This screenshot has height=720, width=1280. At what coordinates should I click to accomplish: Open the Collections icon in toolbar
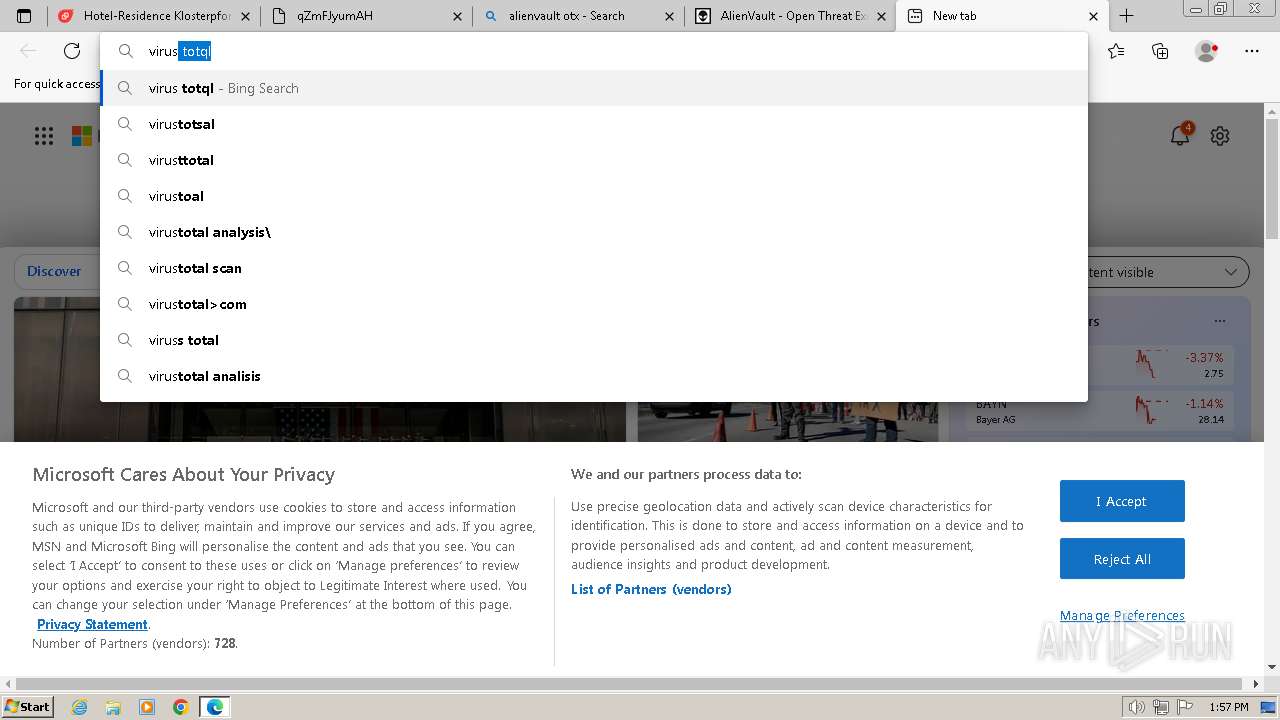1160,51
